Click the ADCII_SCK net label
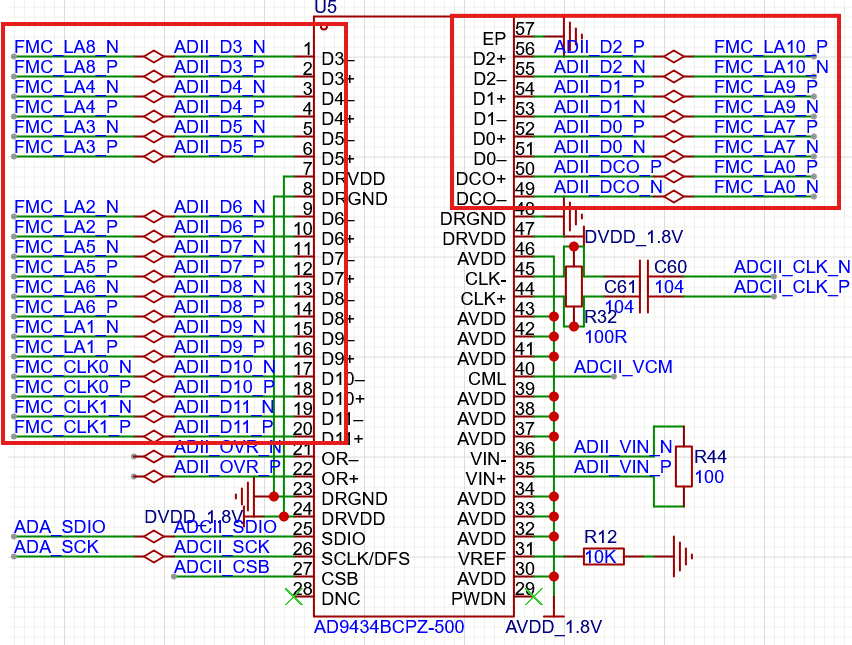This screenshot has width=852, height=645. click(222, 547)
